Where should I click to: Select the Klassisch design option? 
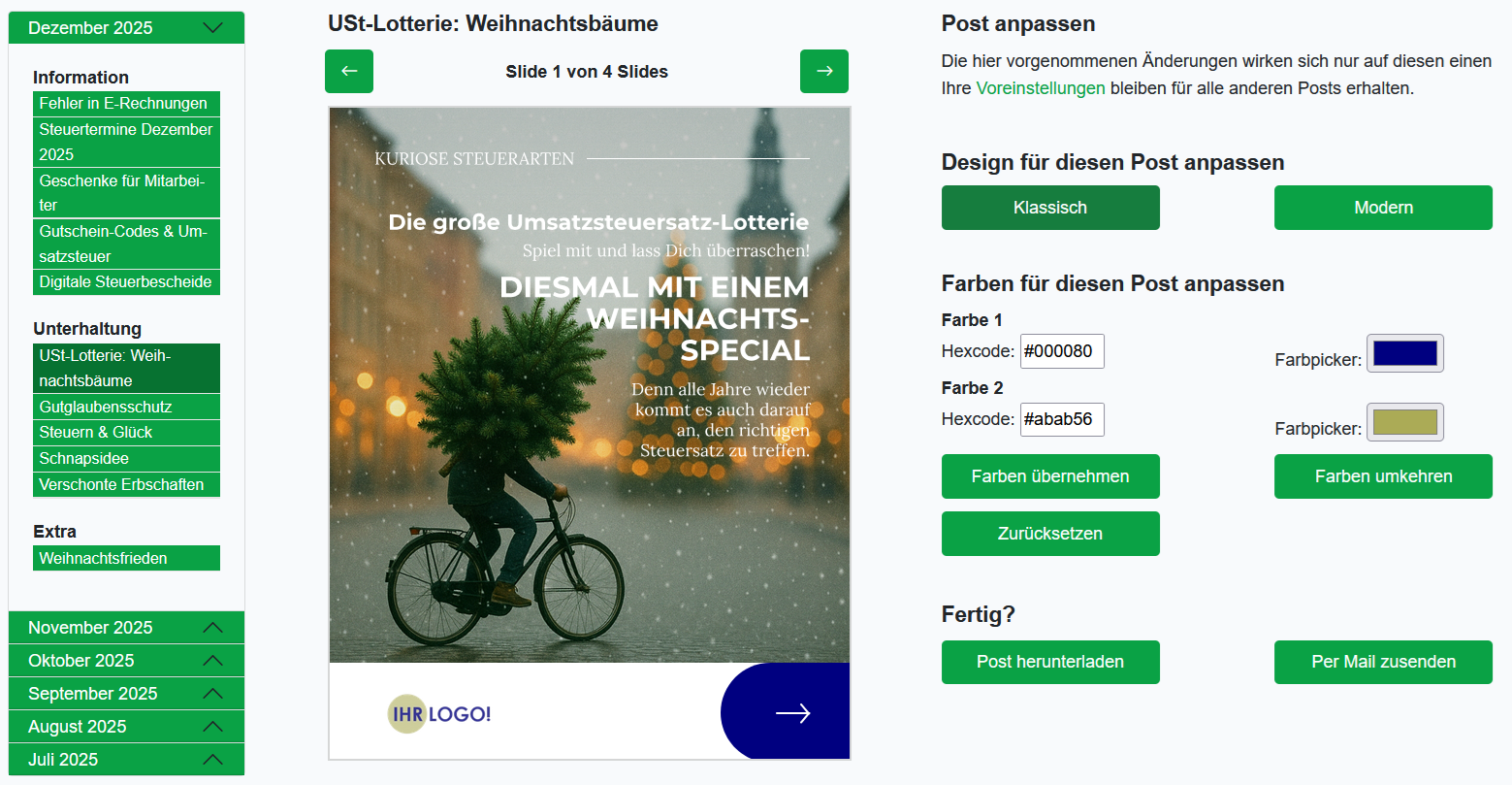tap(1050, 208)
